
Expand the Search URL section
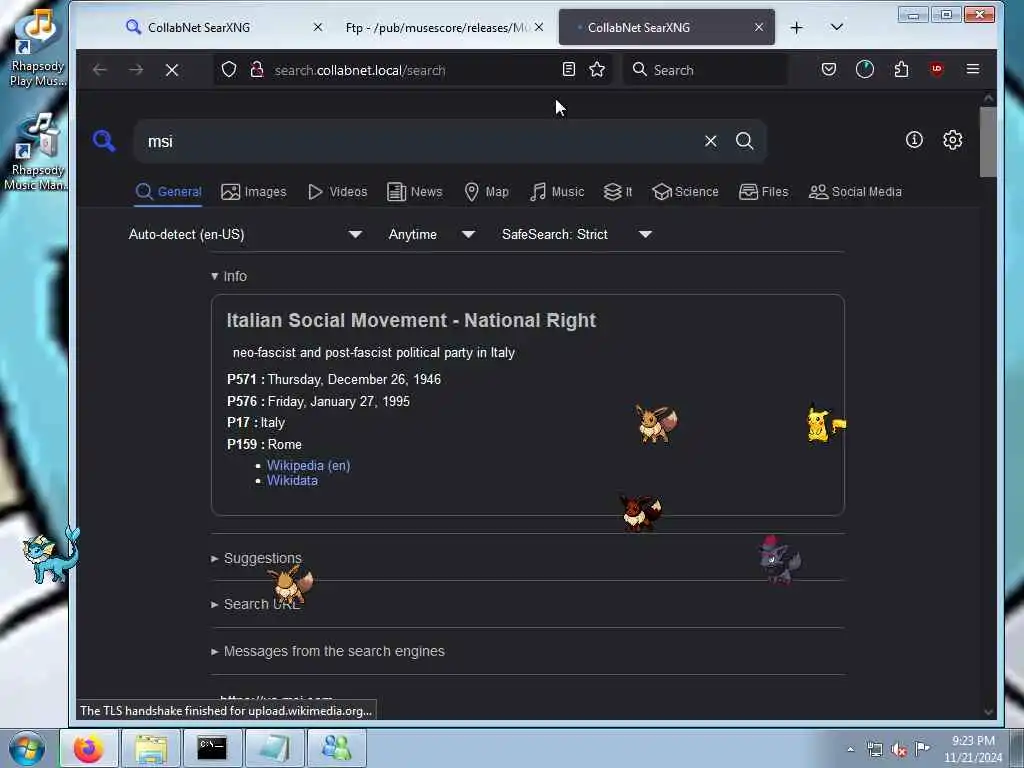tap(255, 605)
